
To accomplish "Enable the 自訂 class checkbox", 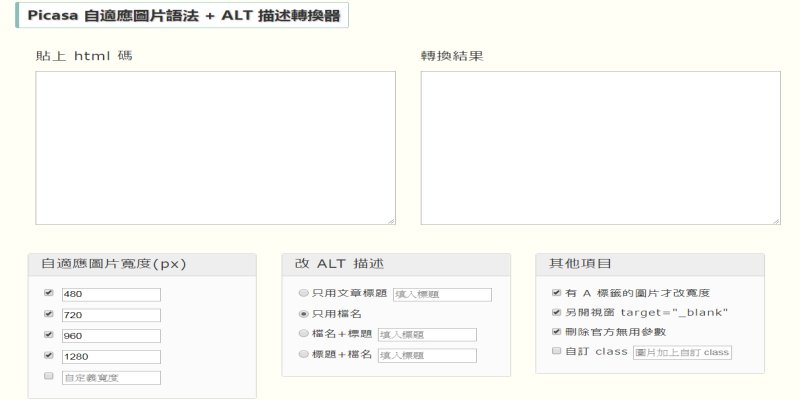I will 557,351.
